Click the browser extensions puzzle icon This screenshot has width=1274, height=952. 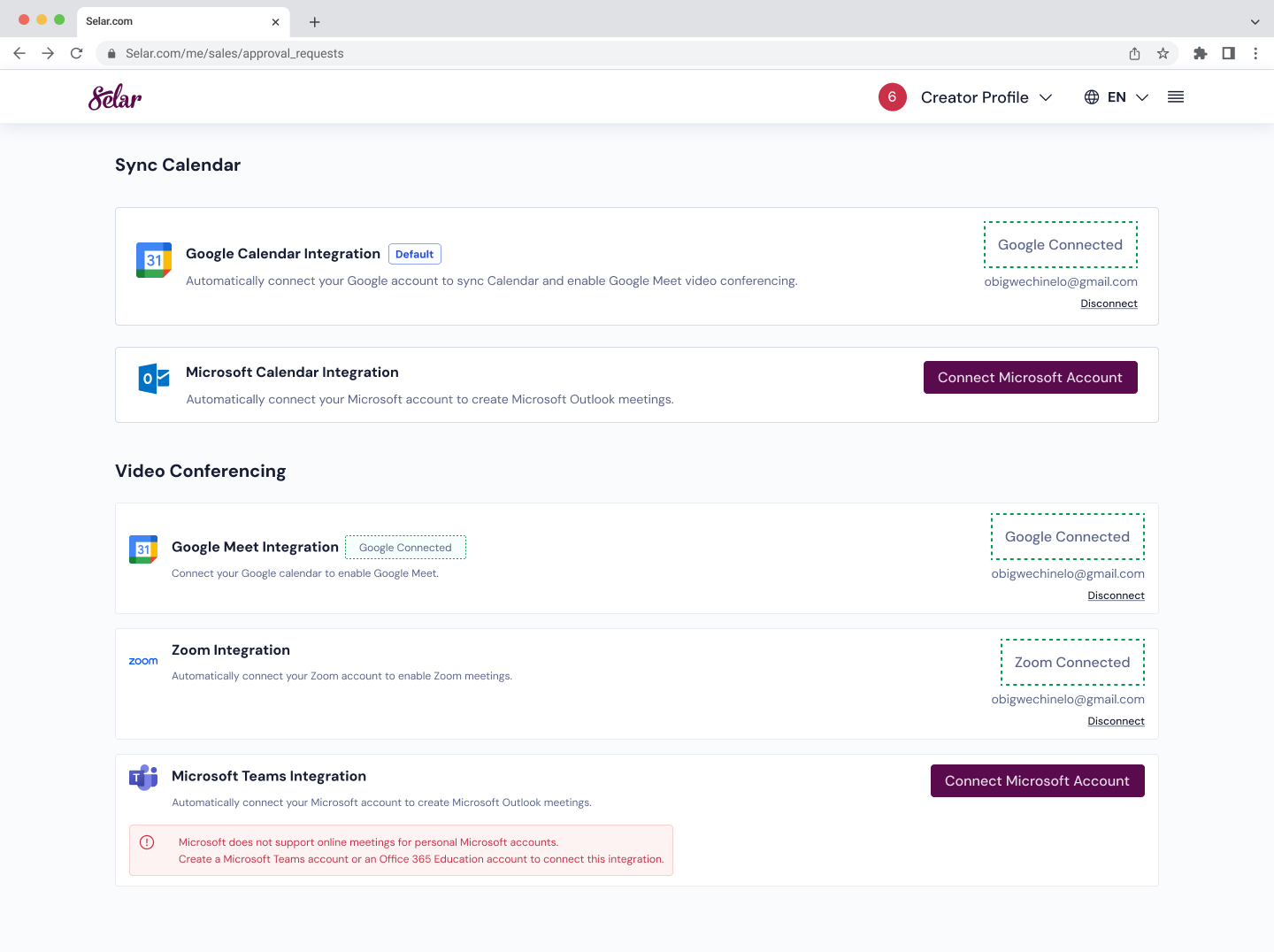[1200, 53]
